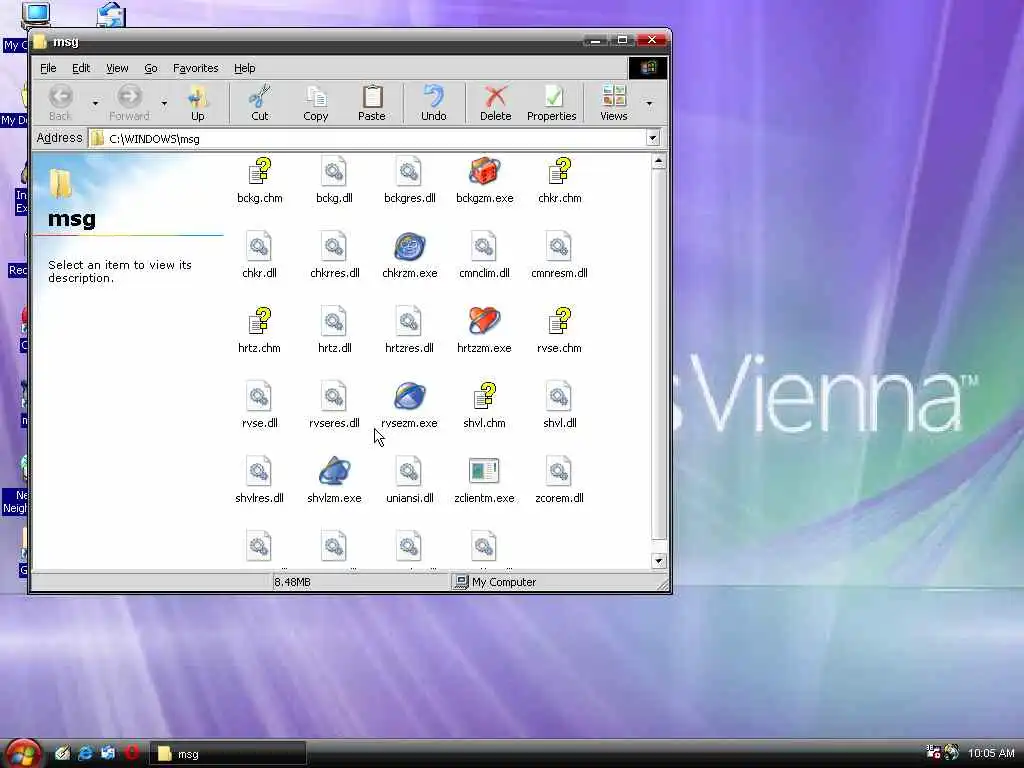This screenshot has height=768, width=1024.
Task: Click the Paste clipboard icon
Action: (x=372, y=97)
